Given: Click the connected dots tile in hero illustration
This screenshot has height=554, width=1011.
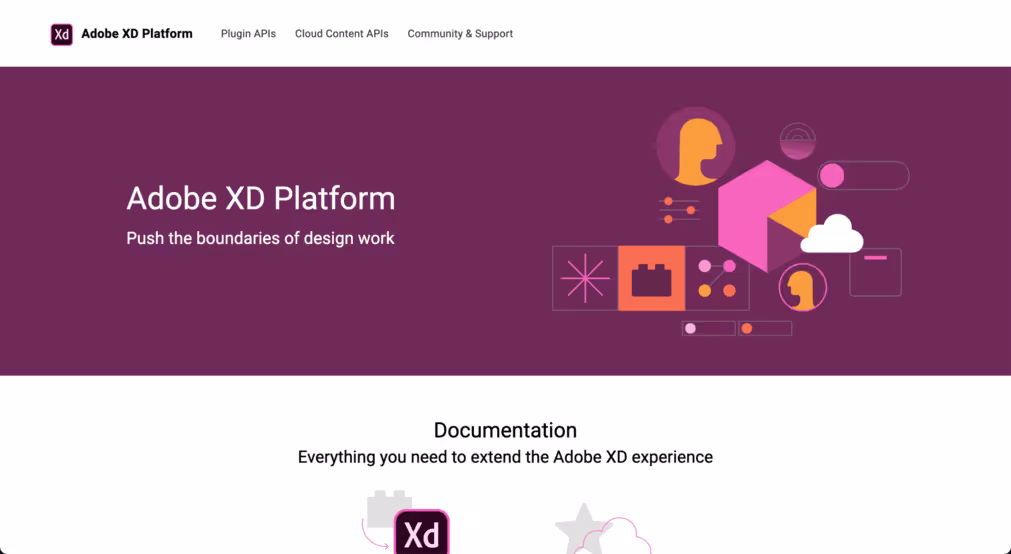Looking at the screenshot, I should pyautogui.click(x=717, y=278).
